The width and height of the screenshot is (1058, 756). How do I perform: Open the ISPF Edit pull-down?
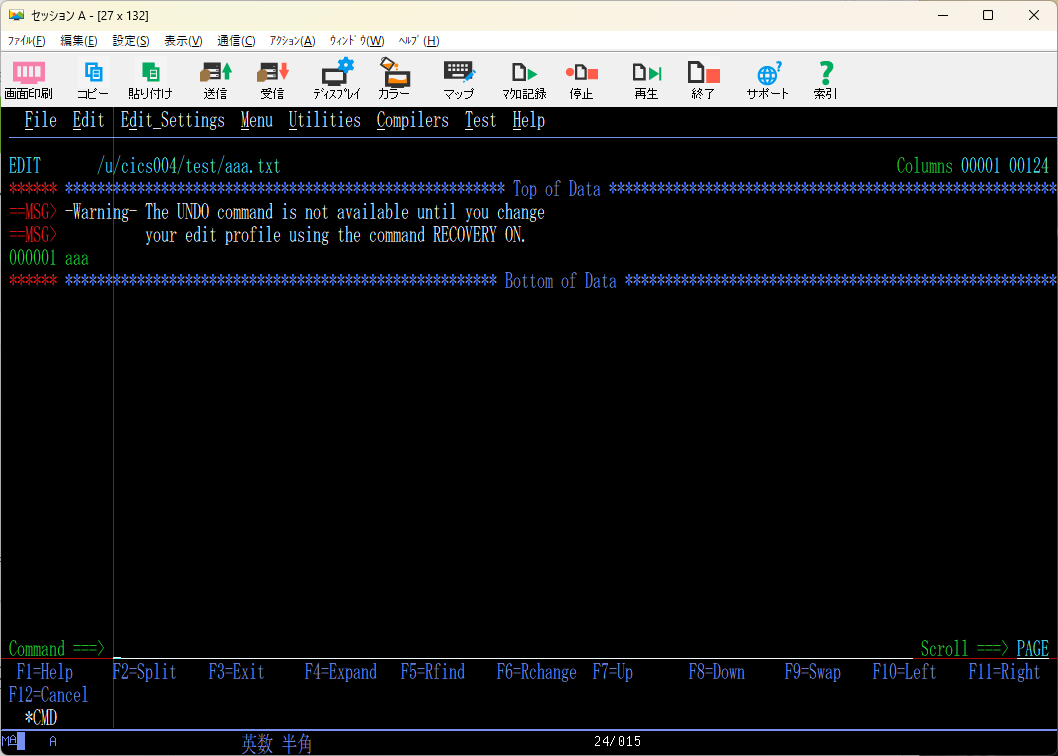pyautogui.click(x=88, y=121)
